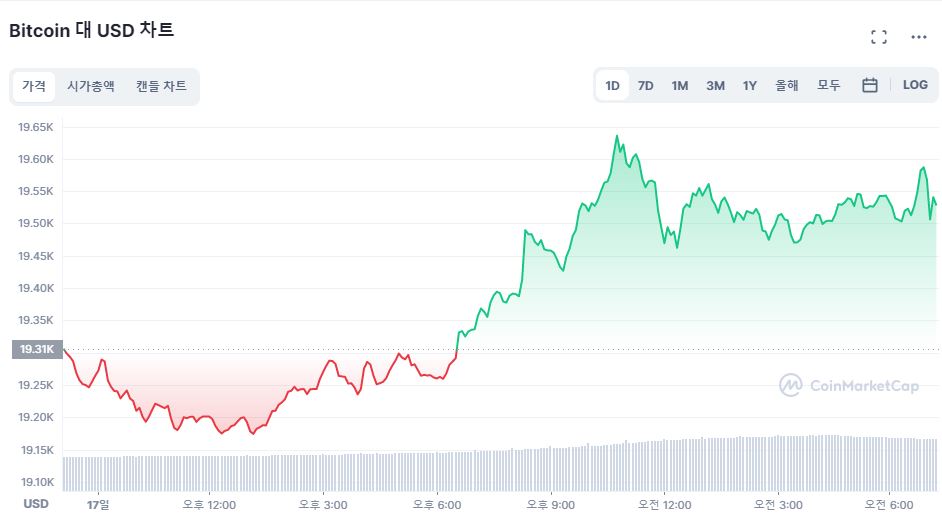Open the three-dot more options menu
This screenshot has width=942, height=516.
click(x=919, y=37)
